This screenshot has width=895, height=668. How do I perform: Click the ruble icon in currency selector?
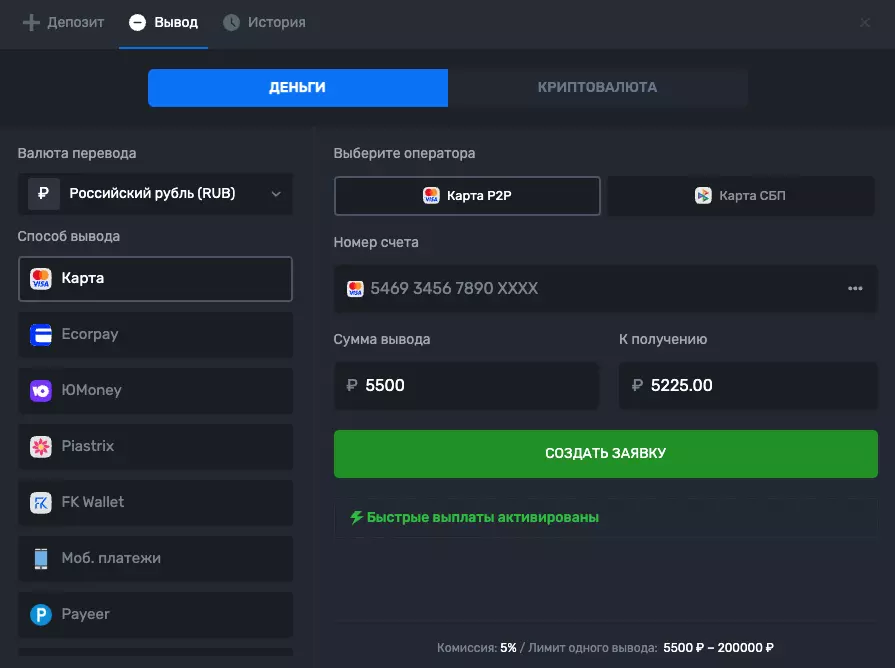click(43, 194)
